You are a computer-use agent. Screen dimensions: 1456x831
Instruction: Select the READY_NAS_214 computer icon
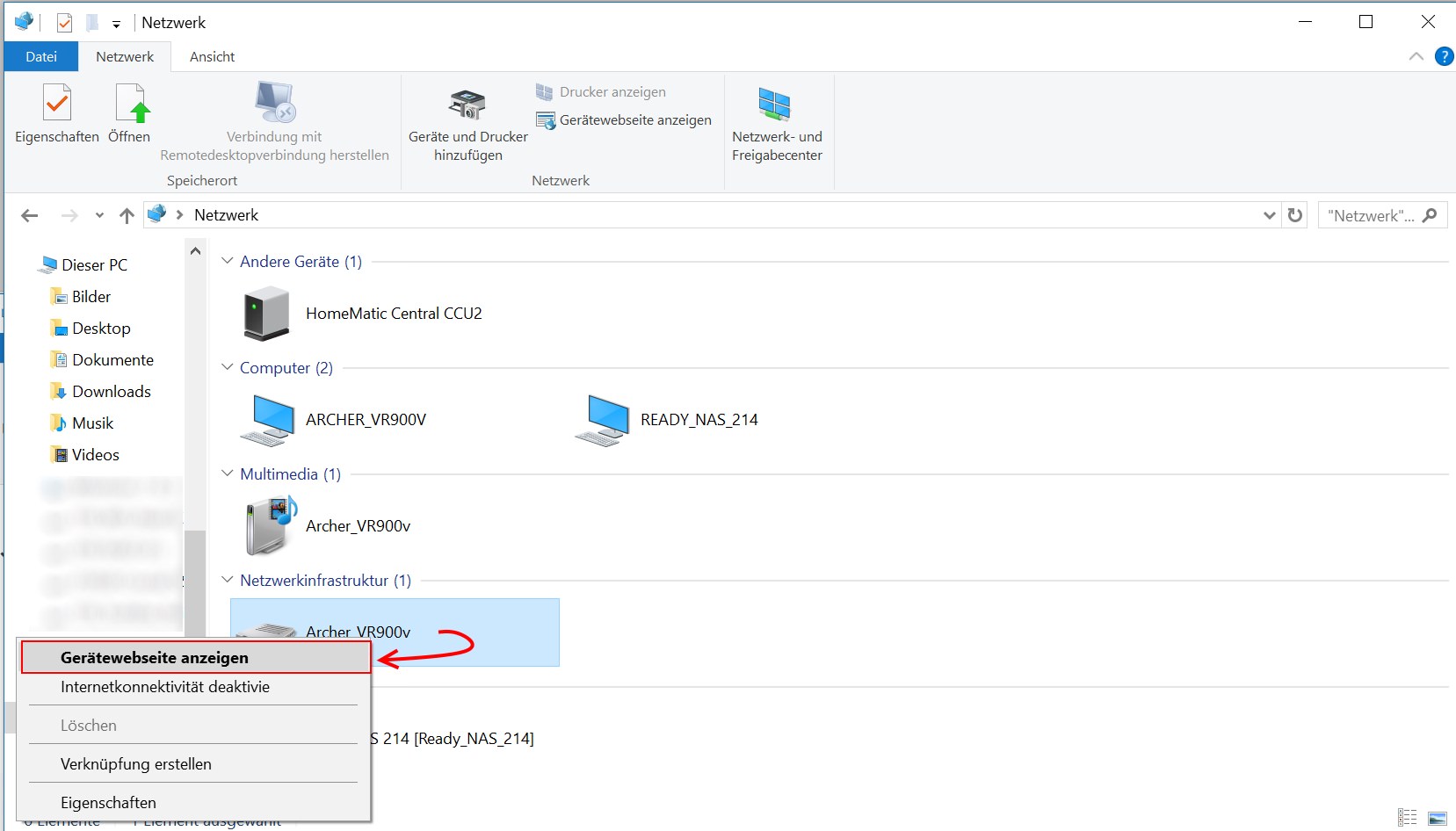(602, 420)
